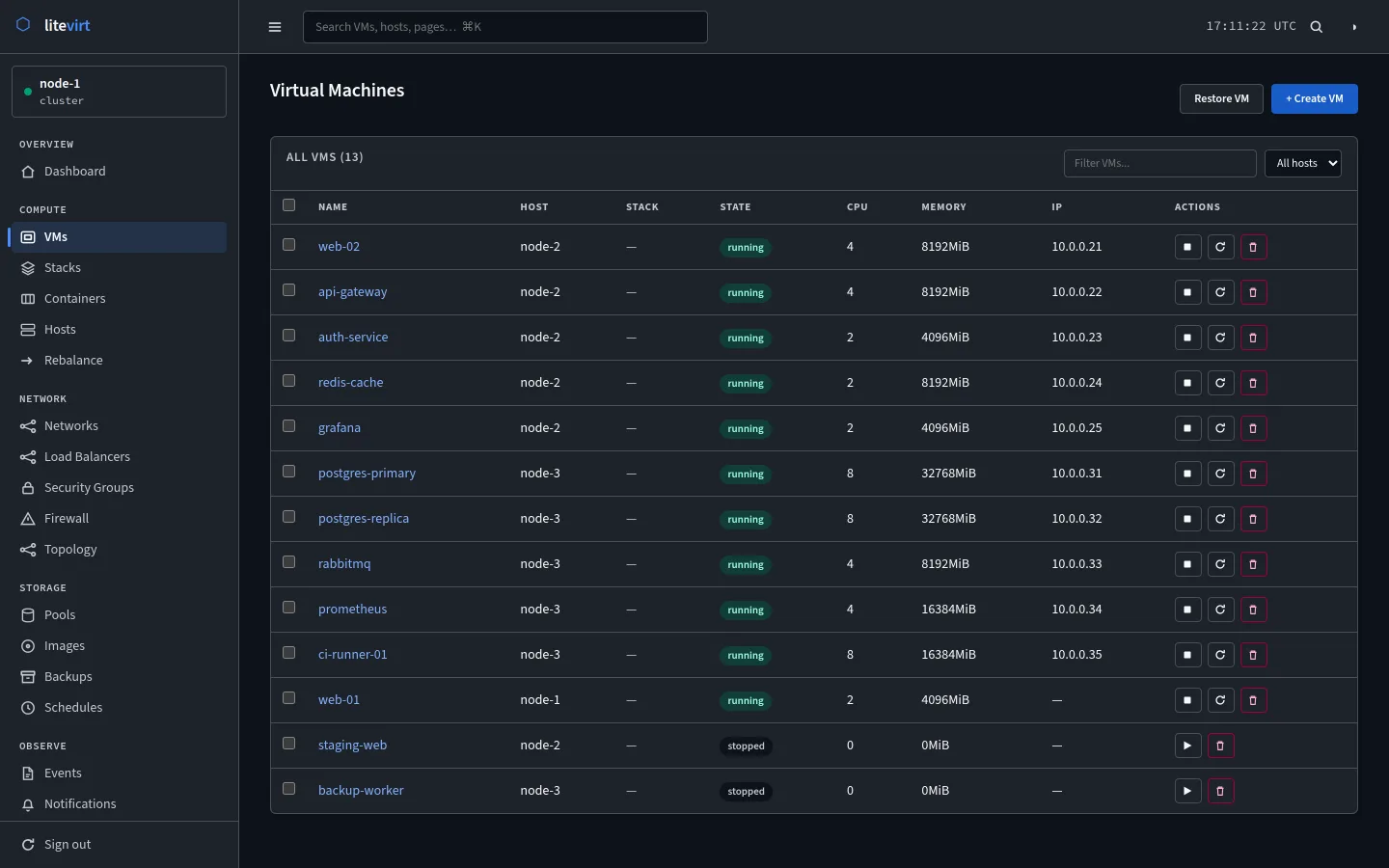Viewport: 1389px width, 868px height.
Task: Delete the auth-service VM
Action: [1253, 338]
